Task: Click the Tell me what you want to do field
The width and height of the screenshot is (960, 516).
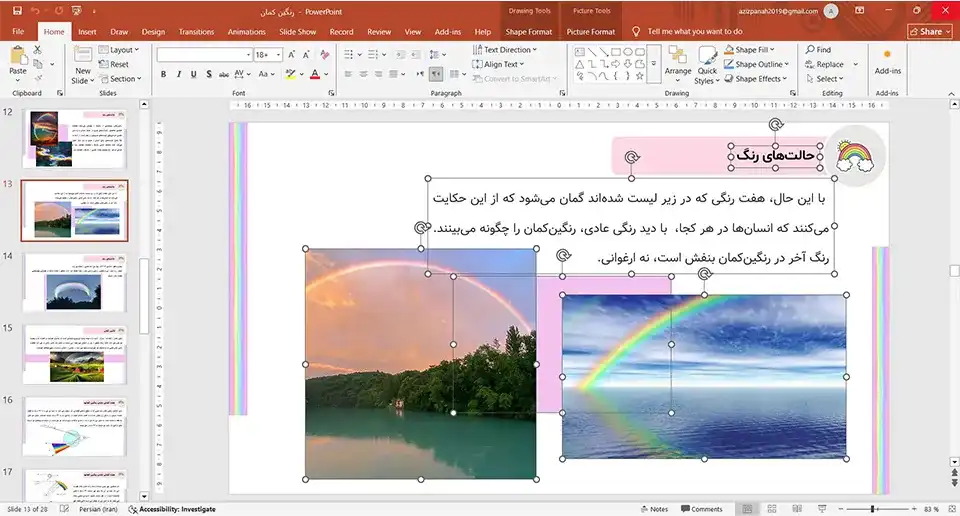Action: point(694,31)
